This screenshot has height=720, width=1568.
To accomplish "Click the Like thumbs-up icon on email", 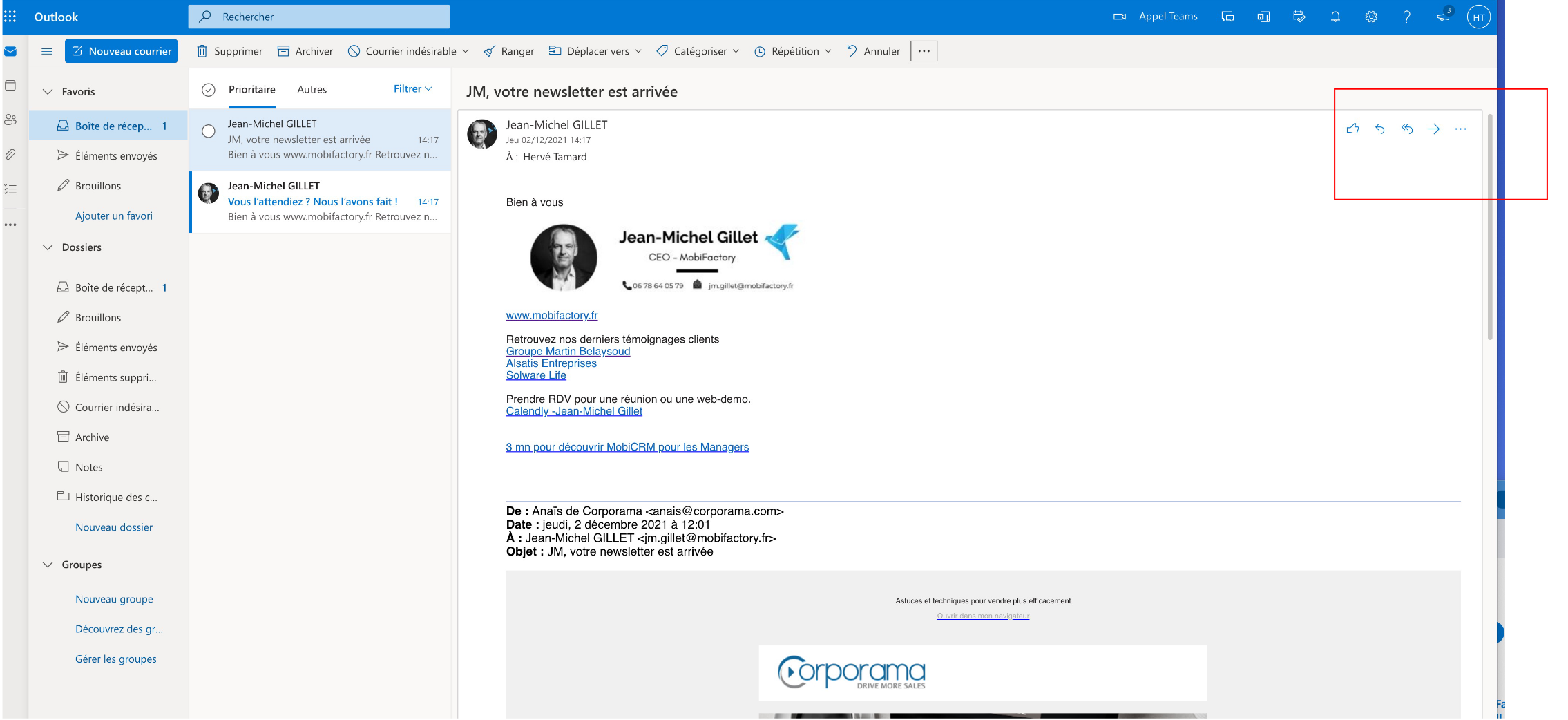I will pyautogui.click(x=1352, y=129).
